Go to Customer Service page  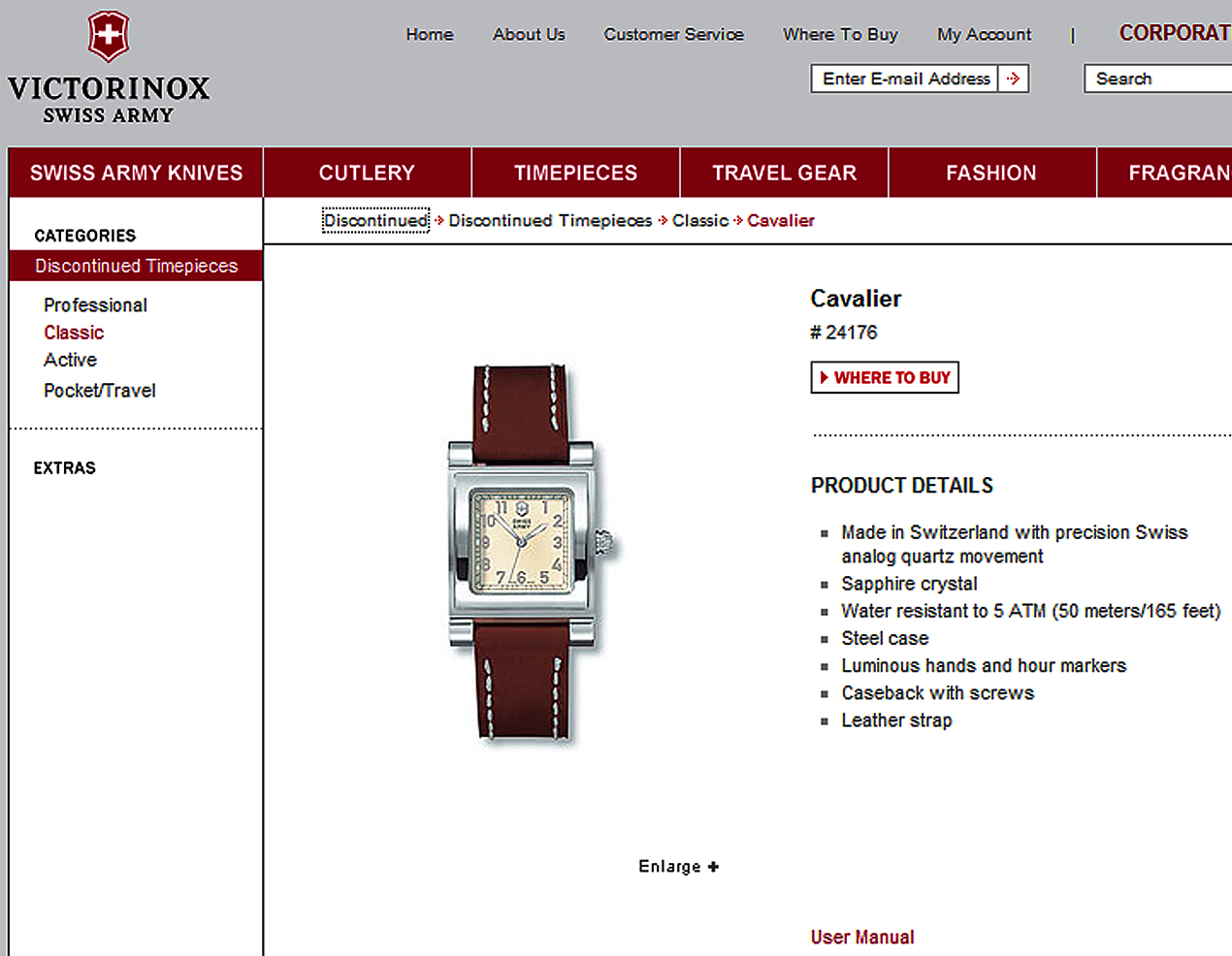[673, 34]
